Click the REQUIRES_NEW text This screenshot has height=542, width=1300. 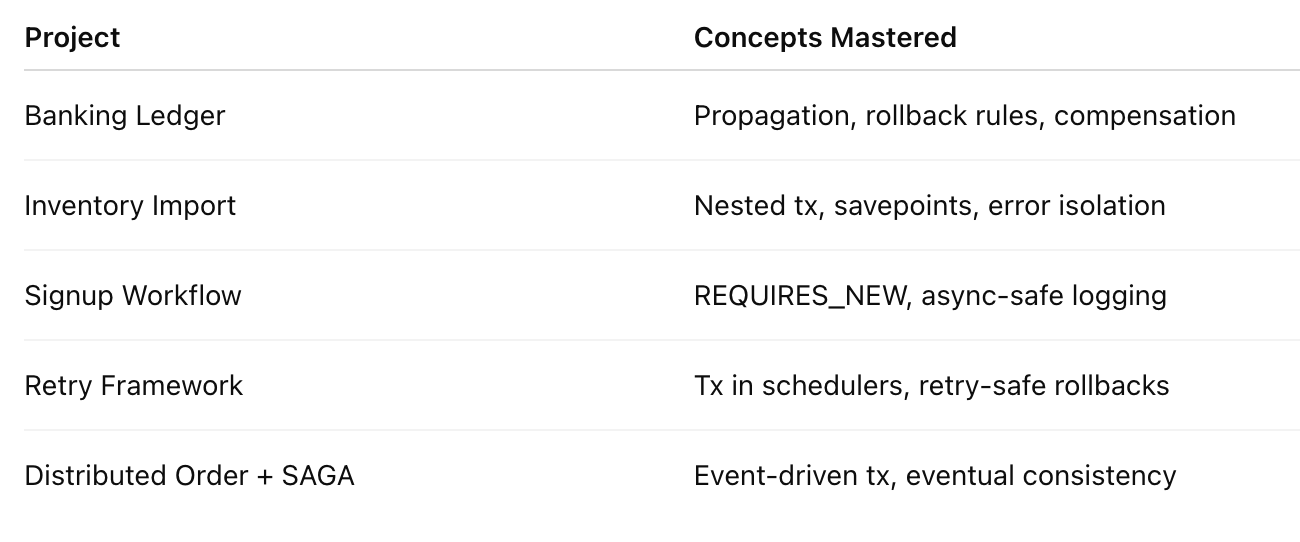pyautogui.click(x=799, y=296)
